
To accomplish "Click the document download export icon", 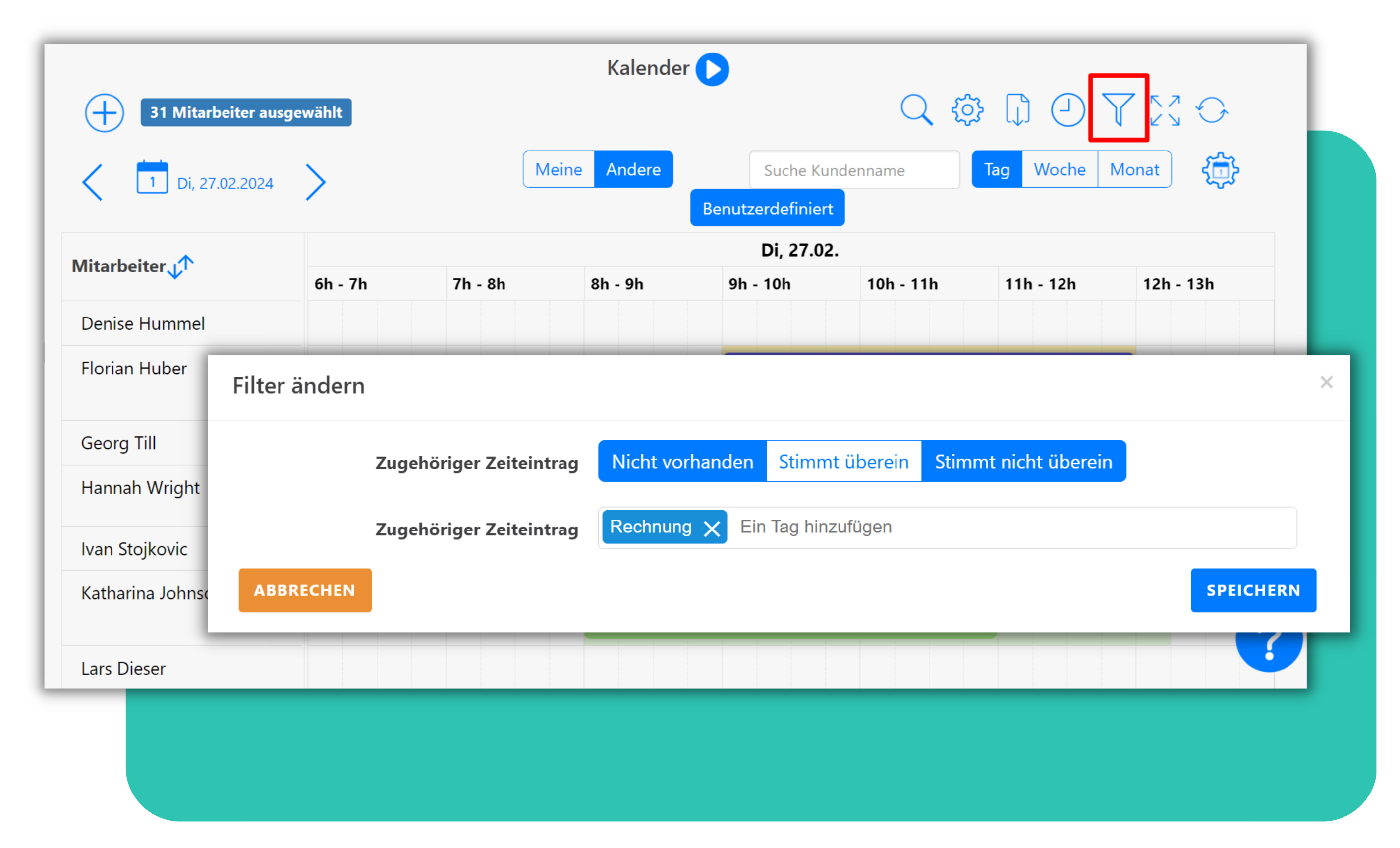I will pos(1017,109).
